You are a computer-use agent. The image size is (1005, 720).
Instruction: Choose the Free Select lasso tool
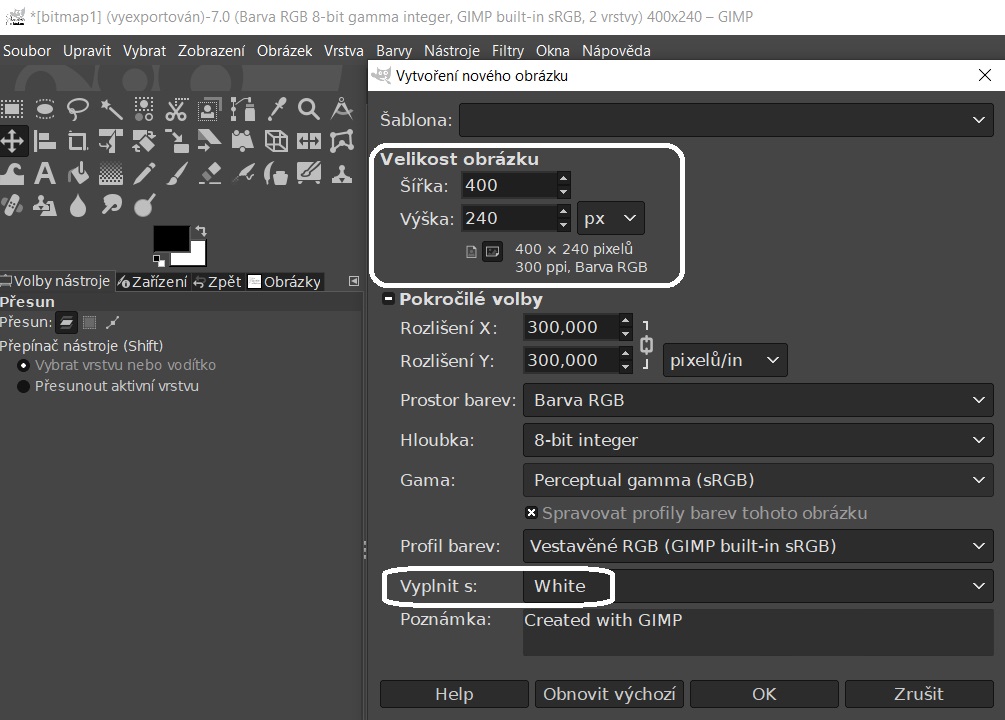coord(78,110)
